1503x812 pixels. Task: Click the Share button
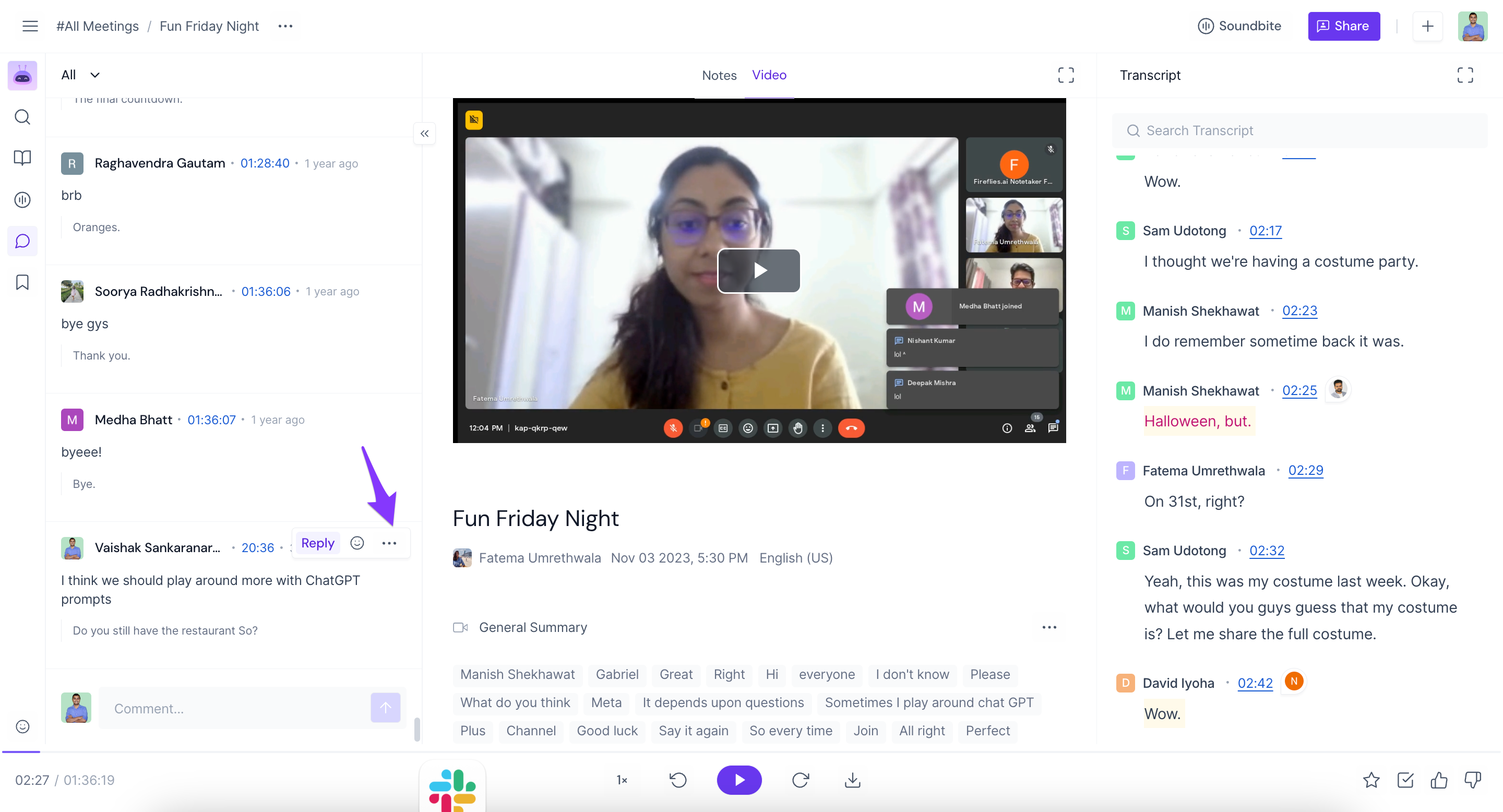click(1343, 26)
